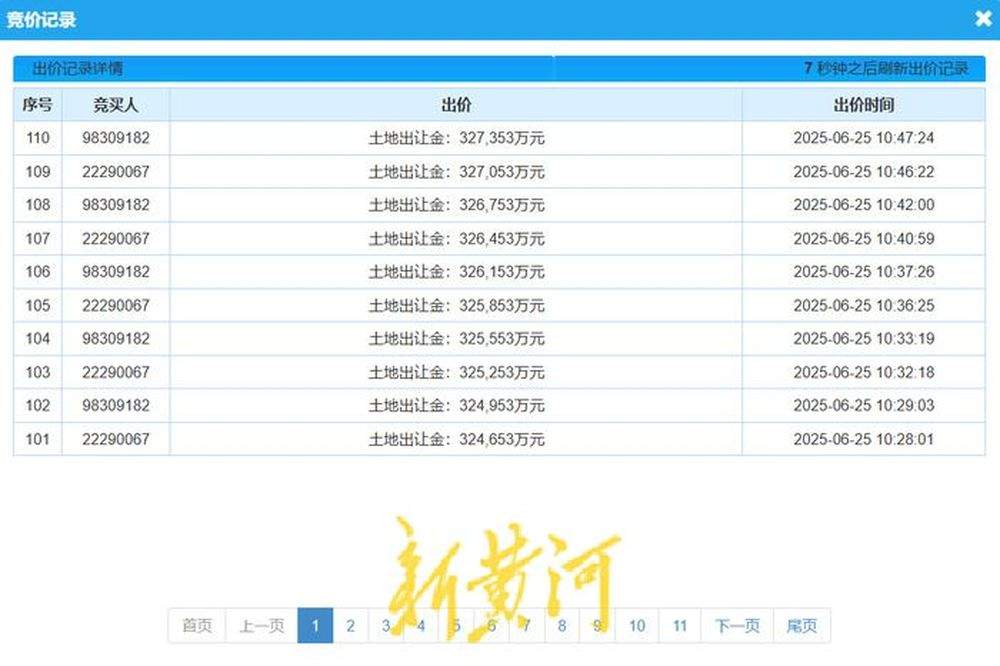Go to pagination page 9
Screen dimensions: 1000x666
(597, 625)
